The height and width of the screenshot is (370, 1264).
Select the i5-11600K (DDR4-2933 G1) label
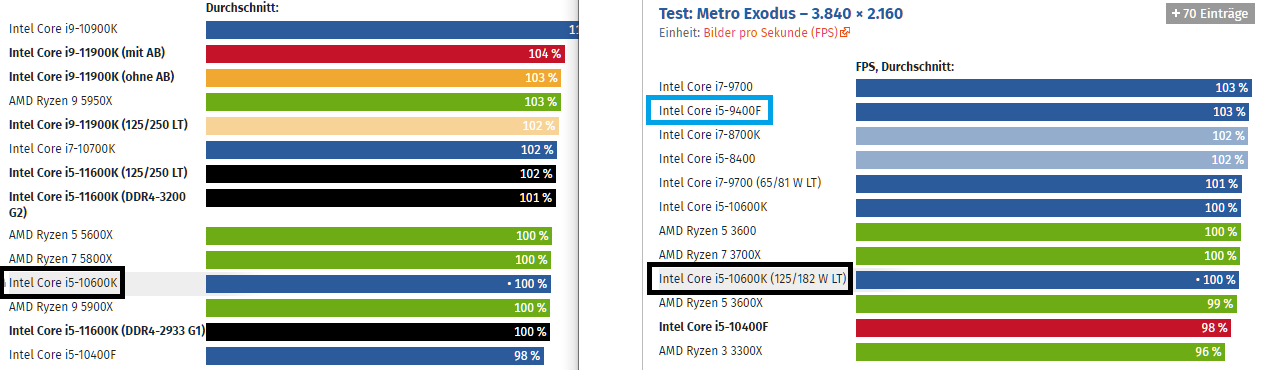click(107, 330)
